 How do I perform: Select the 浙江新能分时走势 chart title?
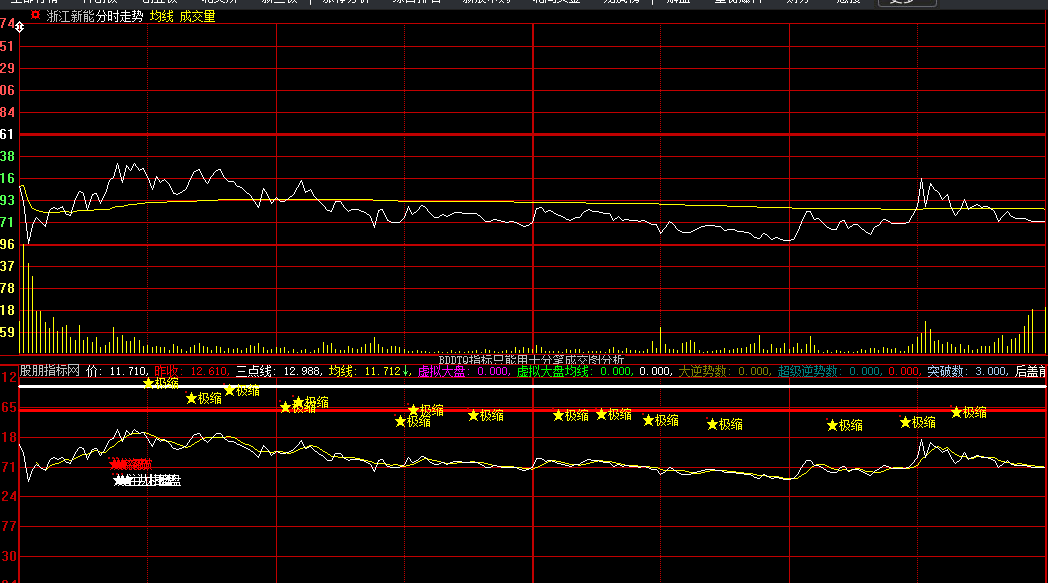95,16
